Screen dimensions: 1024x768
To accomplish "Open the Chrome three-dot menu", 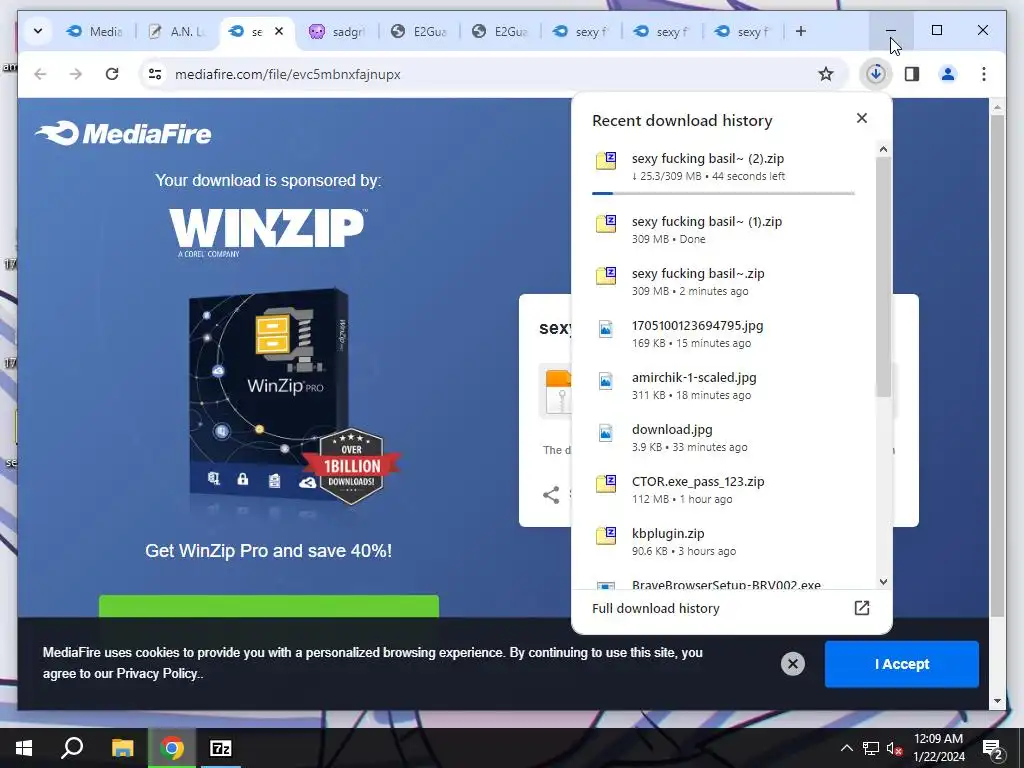I will (984, 74).
